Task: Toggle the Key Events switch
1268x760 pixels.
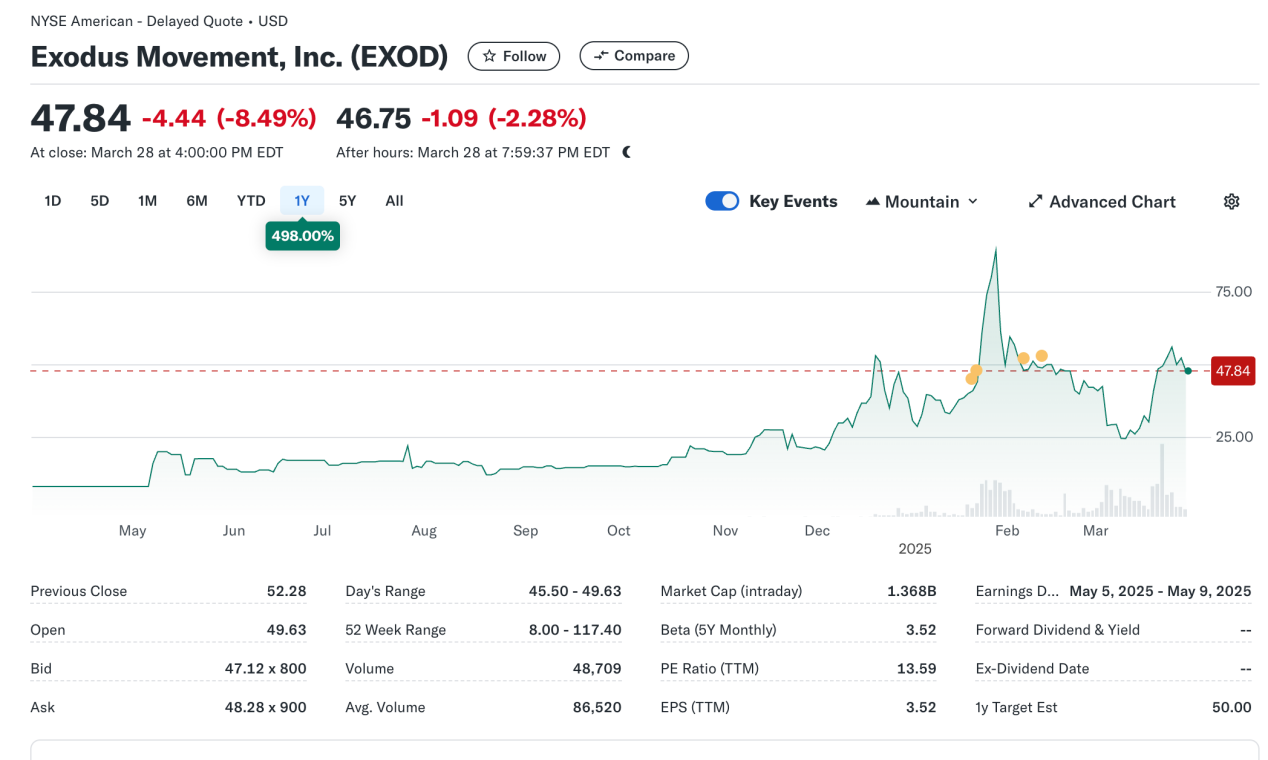Action: click(722, 201)
